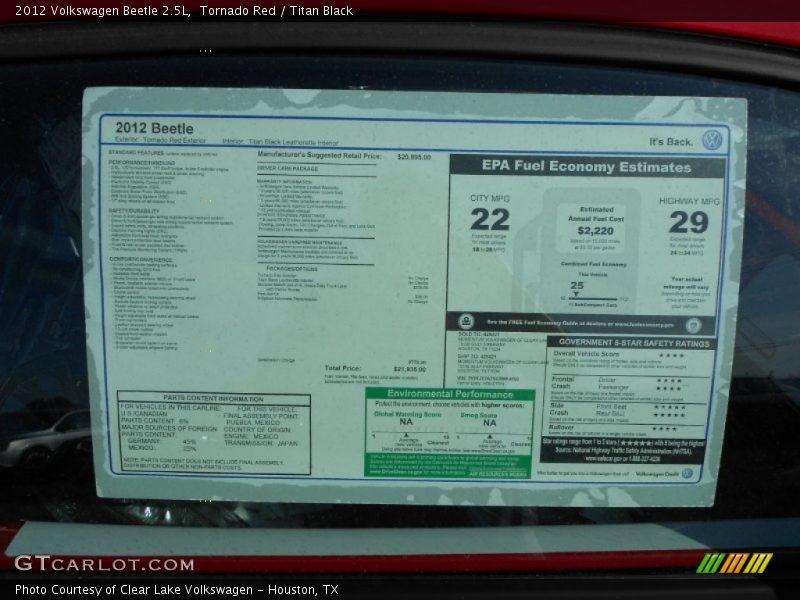The width and height of the screenshot is (800, 600).
Task: Click the Government 5-Star Safety Ratings header
Action: pyautogui.click(x=634, y=343)
